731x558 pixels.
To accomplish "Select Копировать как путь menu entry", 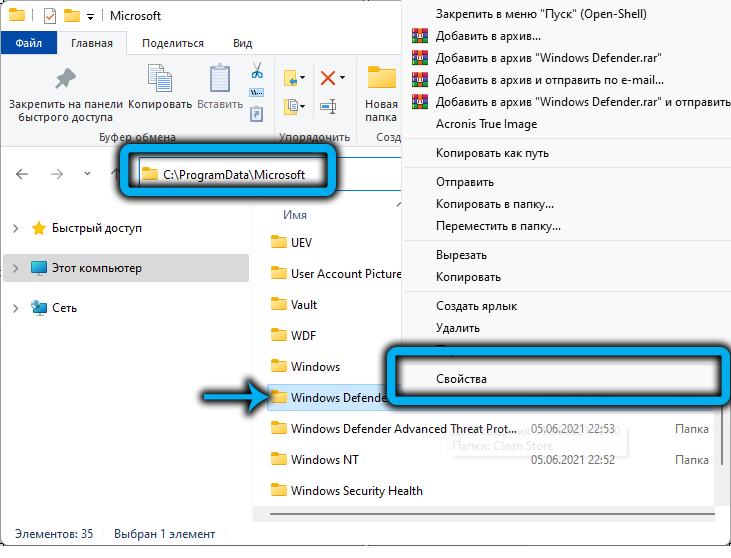I will point(491,153).
